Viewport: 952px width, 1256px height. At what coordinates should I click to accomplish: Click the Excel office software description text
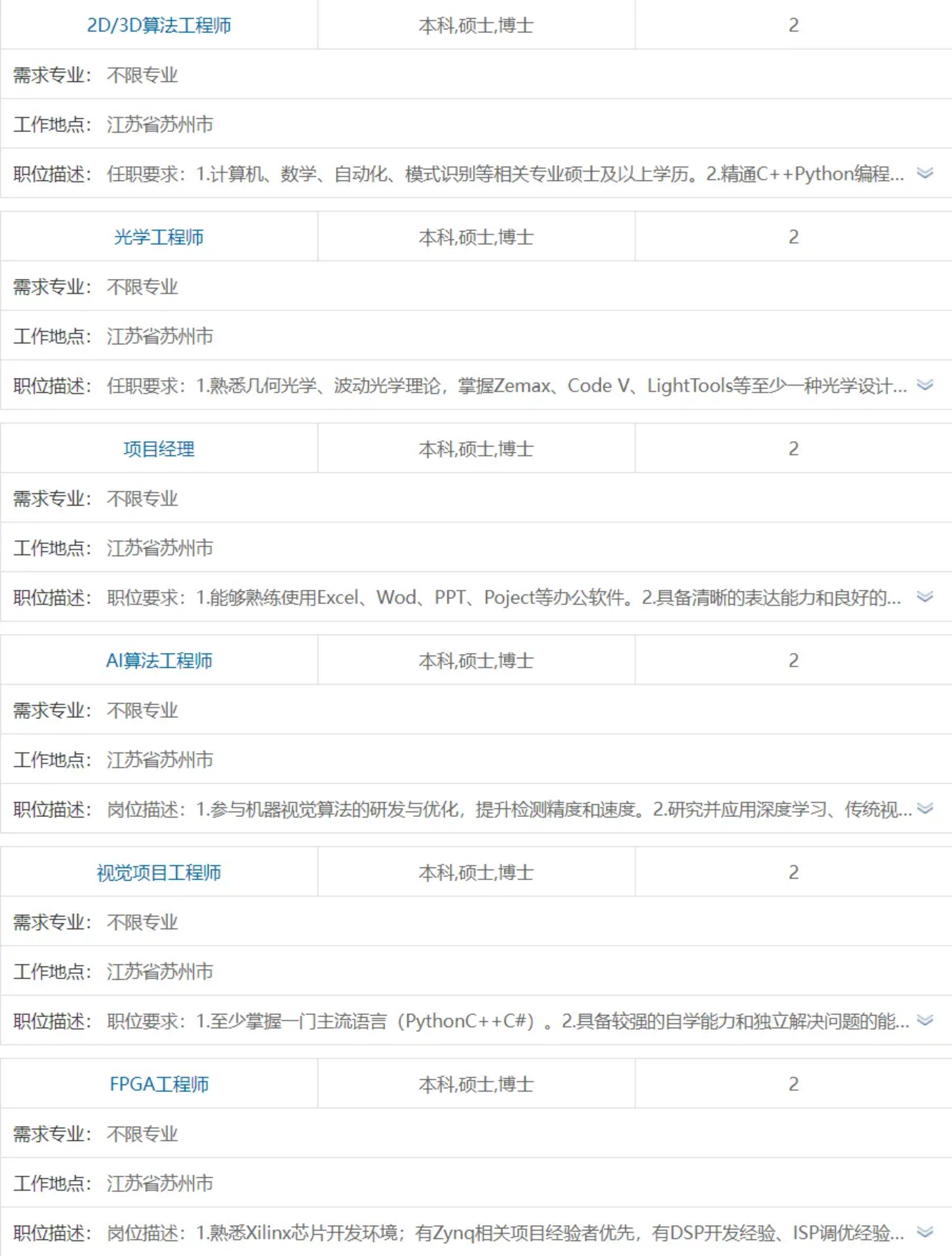click(x=503, y=598)
